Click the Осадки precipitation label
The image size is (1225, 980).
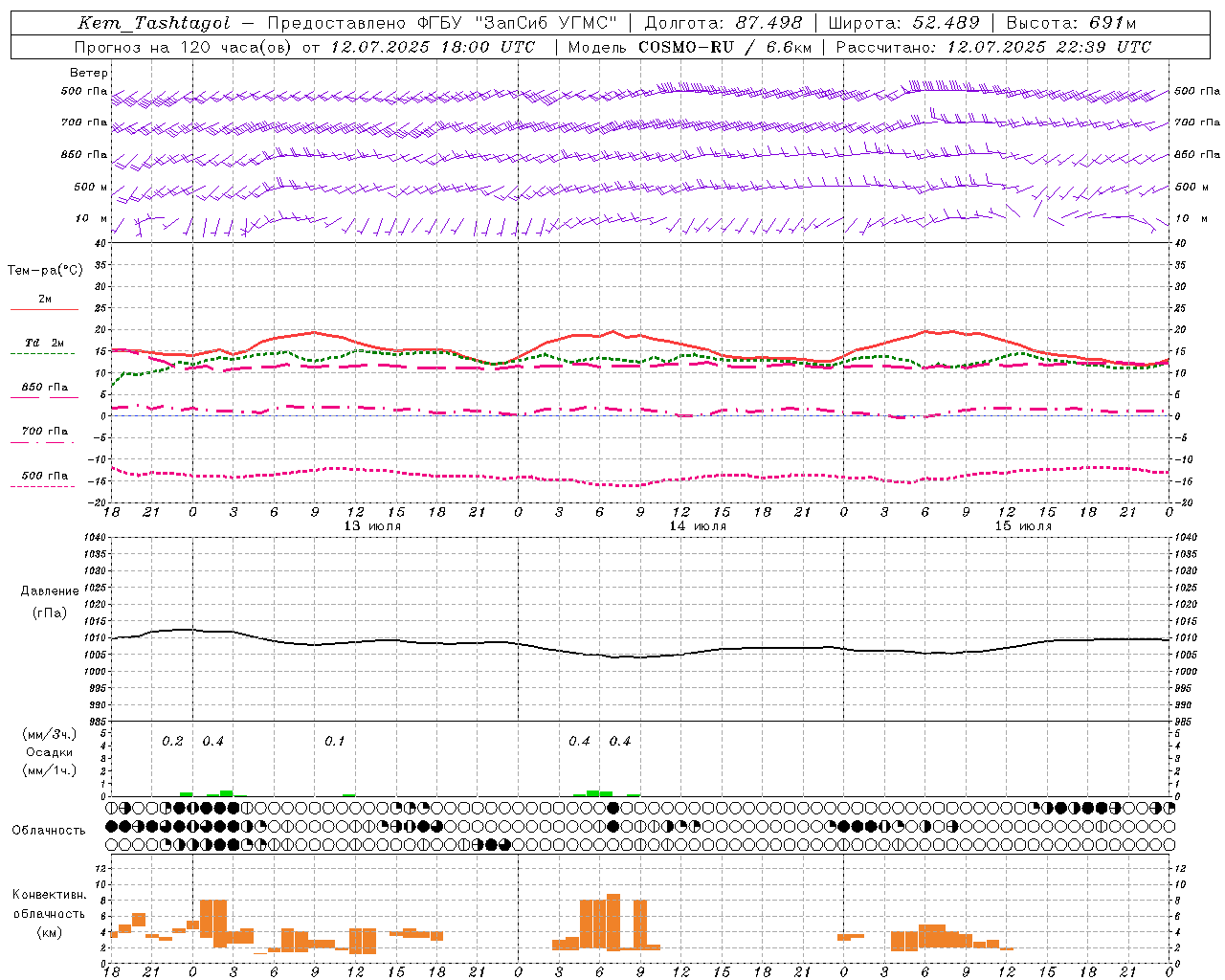50,752
